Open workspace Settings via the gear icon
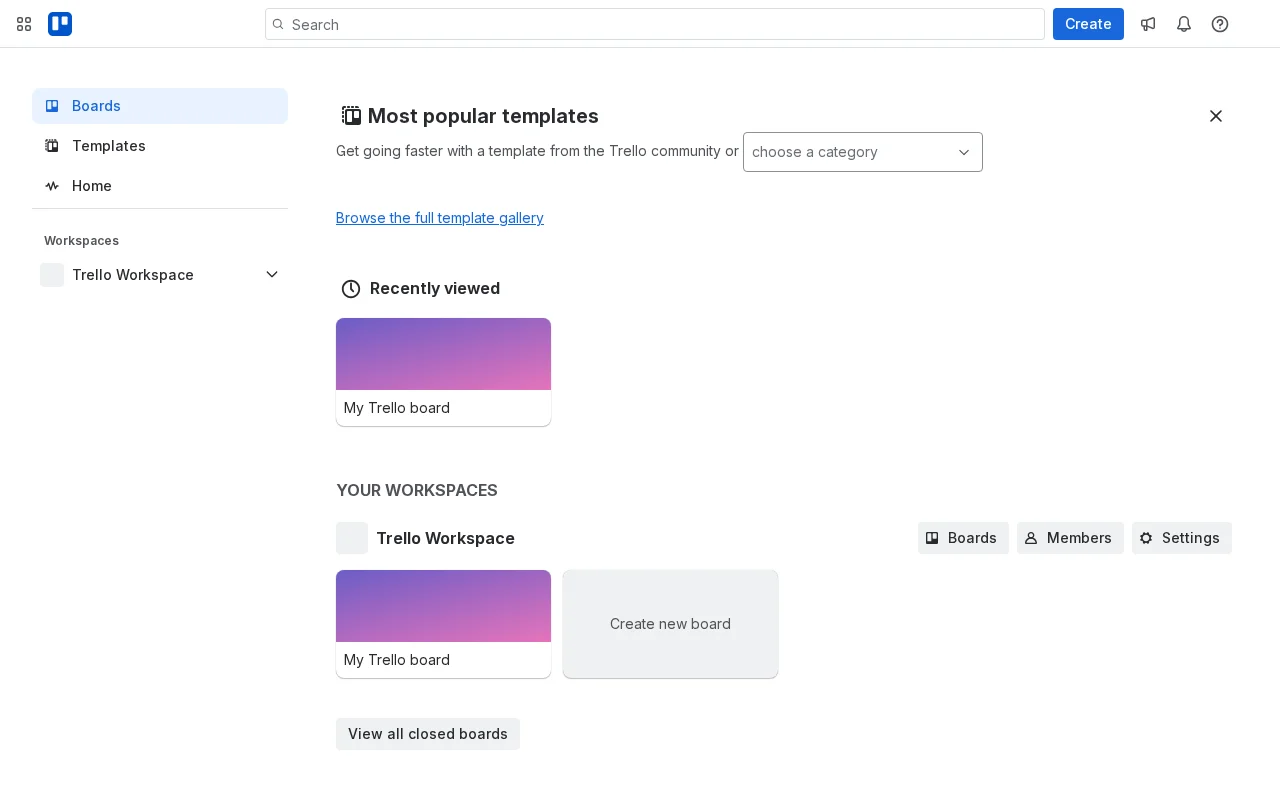 [1146, 538]
